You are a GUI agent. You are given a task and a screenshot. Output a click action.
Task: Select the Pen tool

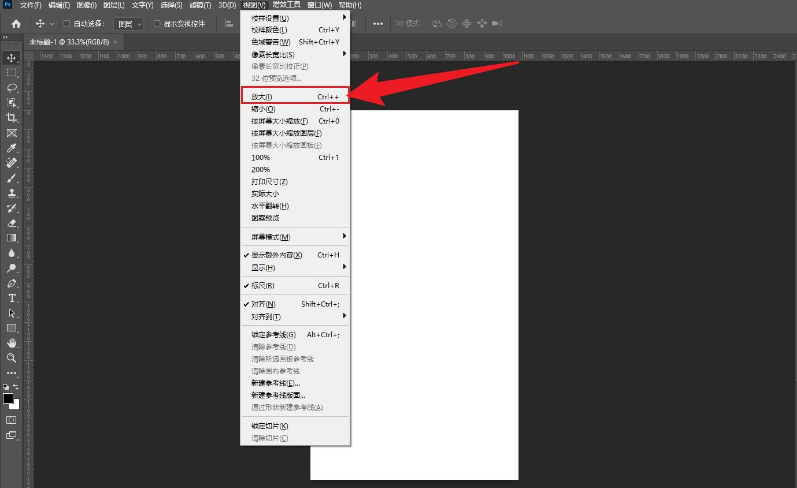(12, 283)
